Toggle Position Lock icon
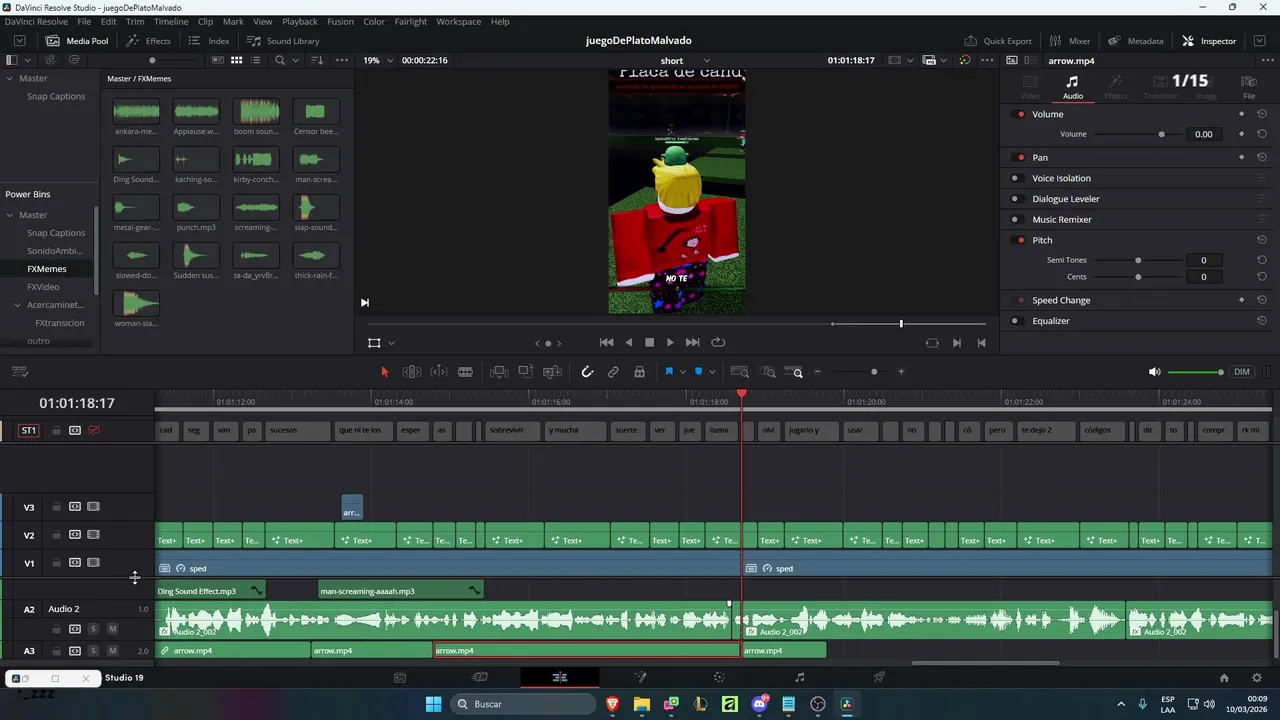 639,372
